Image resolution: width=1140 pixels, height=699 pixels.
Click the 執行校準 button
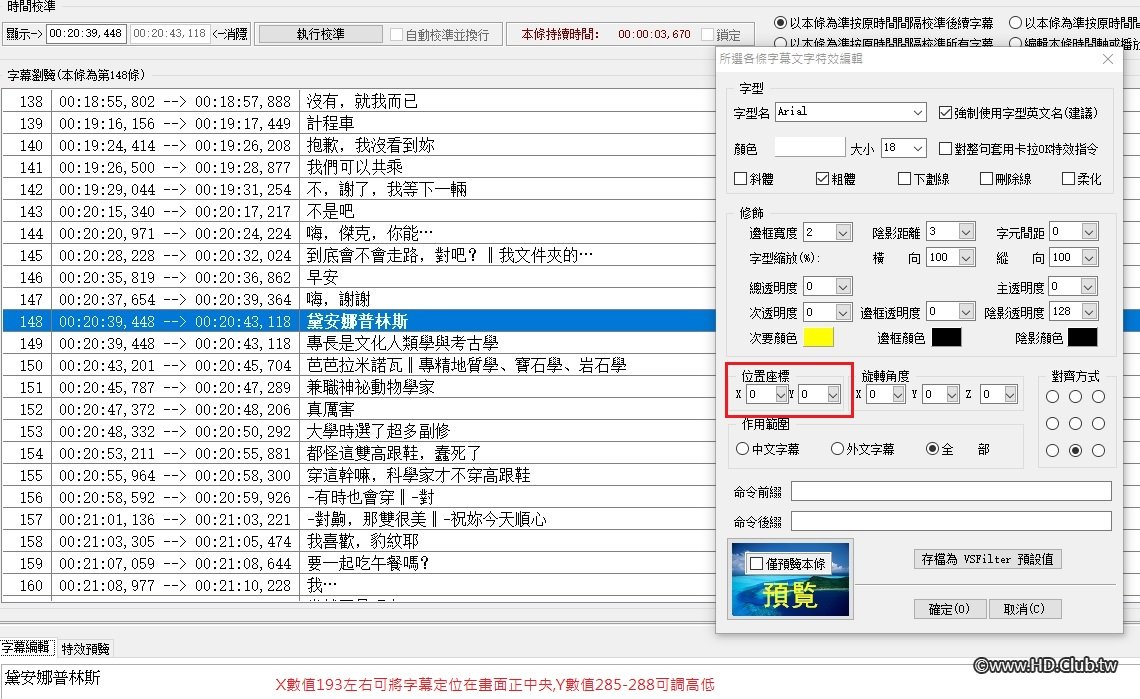coord(321,34)
